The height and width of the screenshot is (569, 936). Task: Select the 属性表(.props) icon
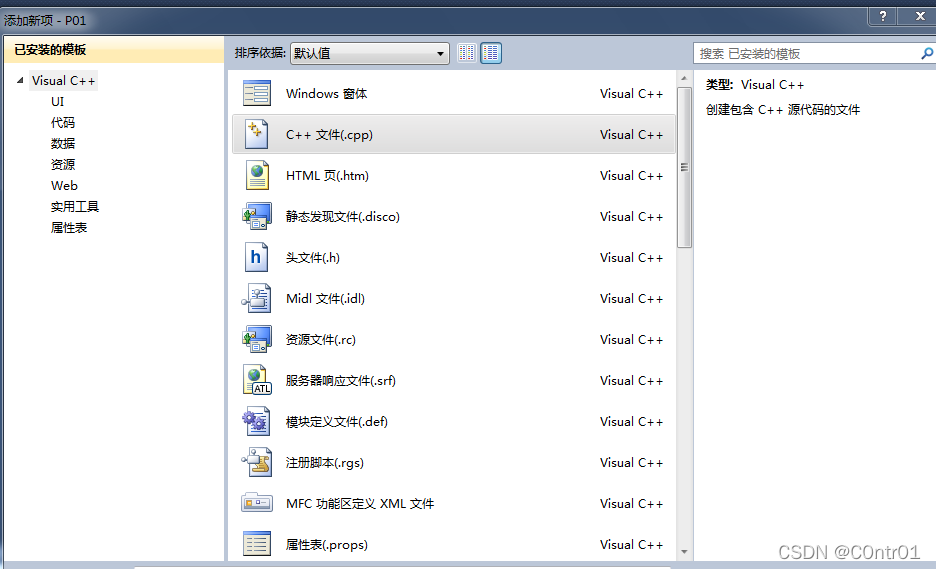(x=257, y=544)
